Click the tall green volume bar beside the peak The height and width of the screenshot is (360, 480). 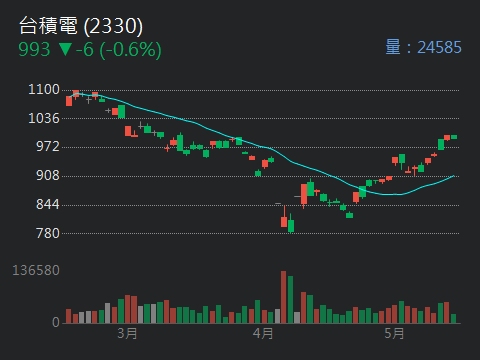[x=290, y=299]
